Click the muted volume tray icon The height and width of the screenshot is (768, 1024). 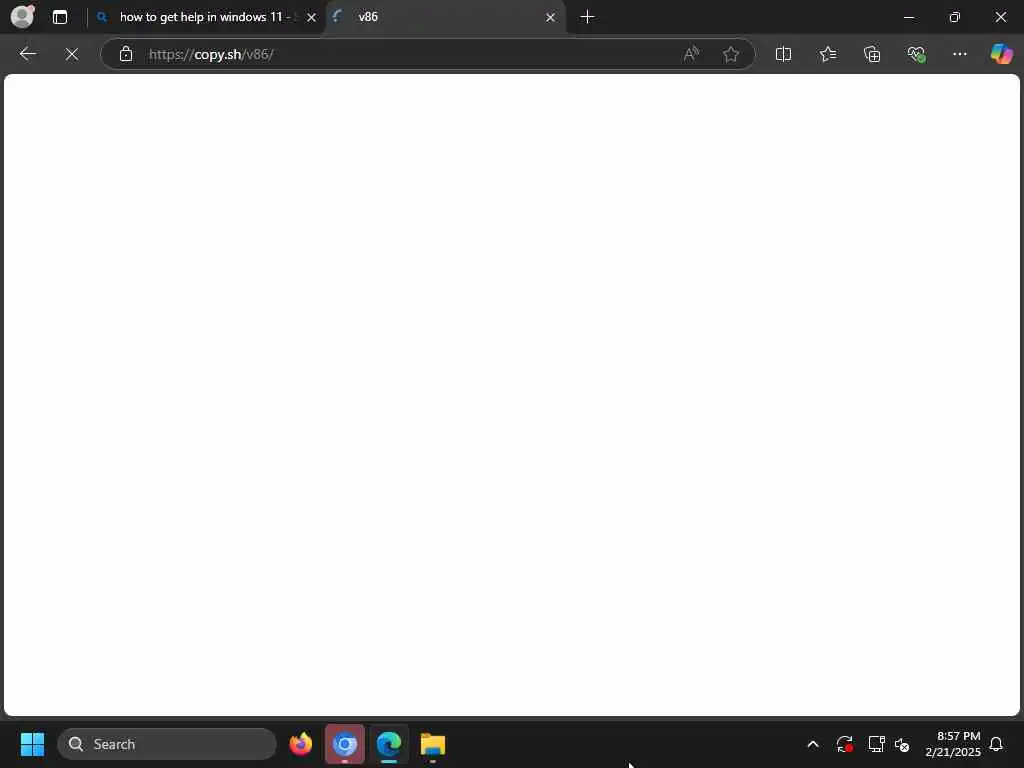tap(902, 744)
